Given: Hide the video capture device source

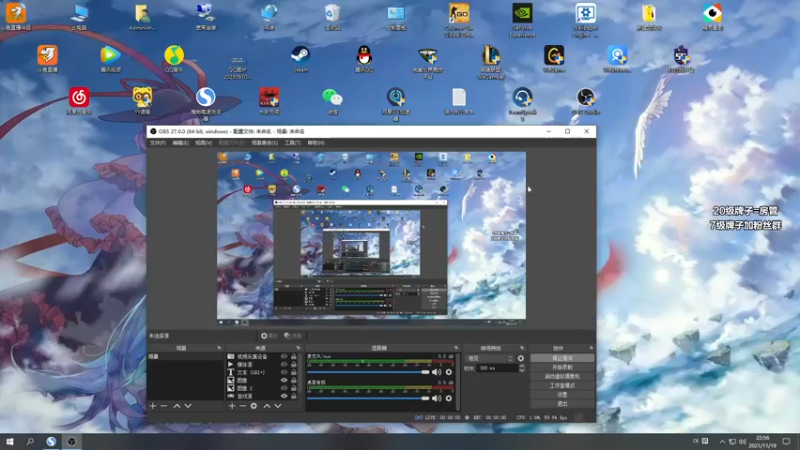Looking at the screenshot, I should [x=284, y=356].
